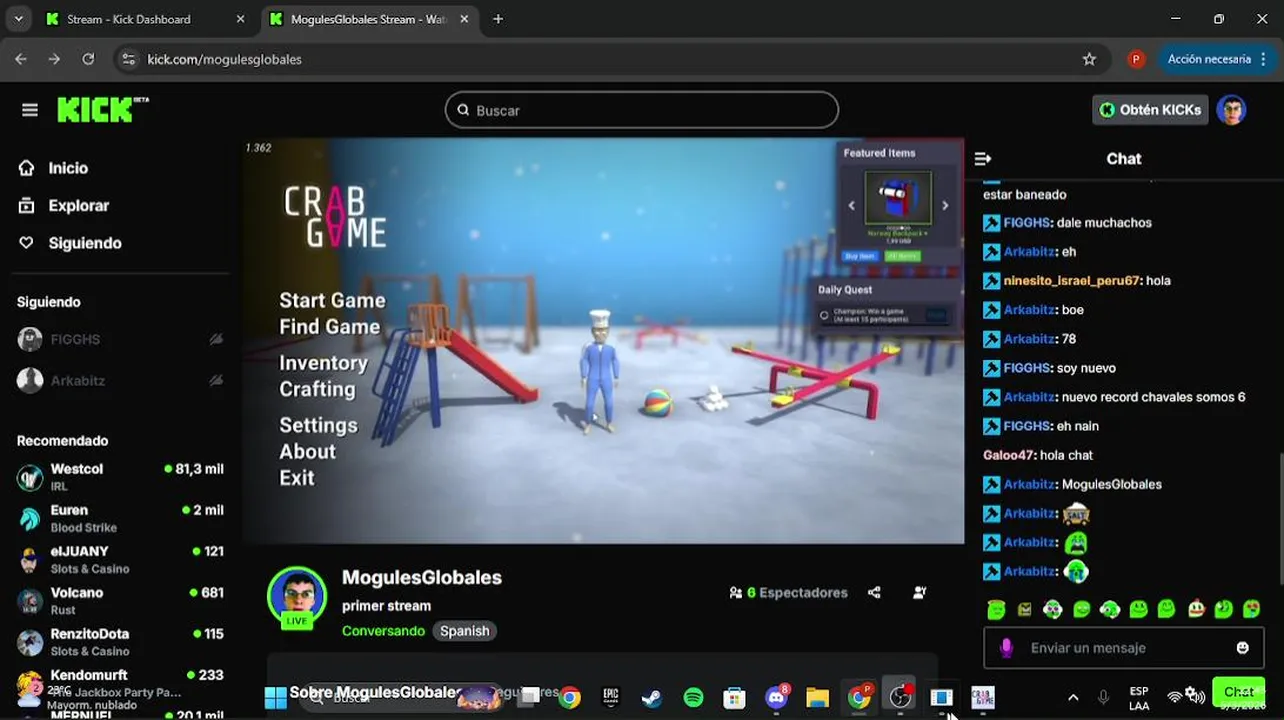Click ninesito_israel_peru67 username in chat

click(x=1071, y=281)
